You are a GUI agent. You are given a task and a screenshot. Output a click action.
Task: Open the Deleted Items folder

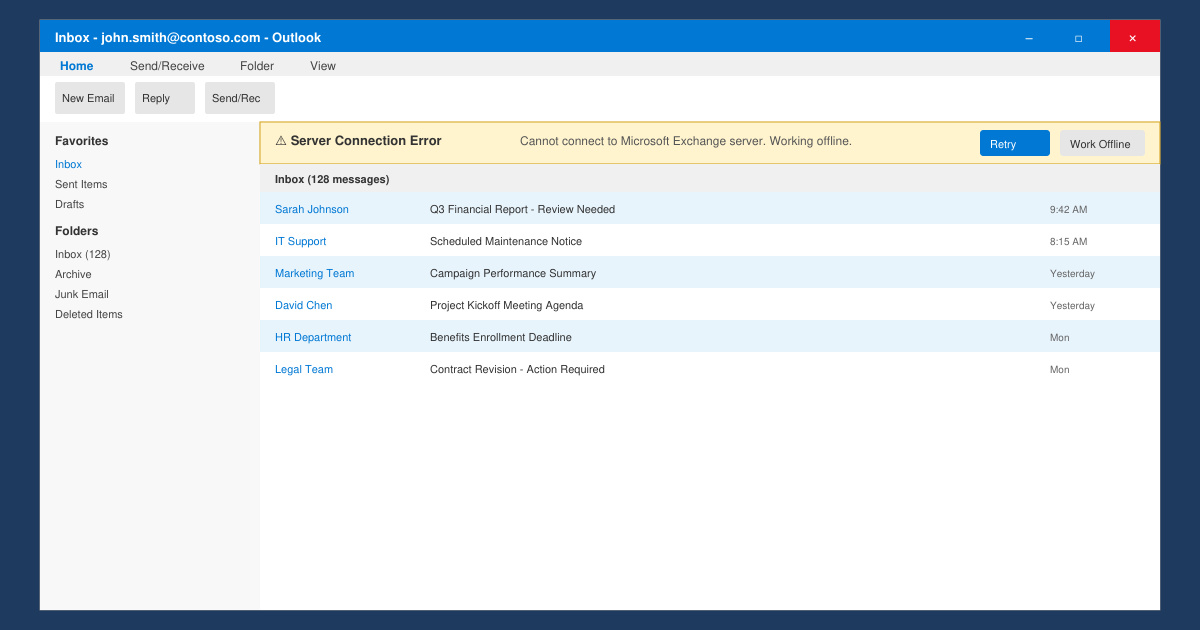coord(89,314)
